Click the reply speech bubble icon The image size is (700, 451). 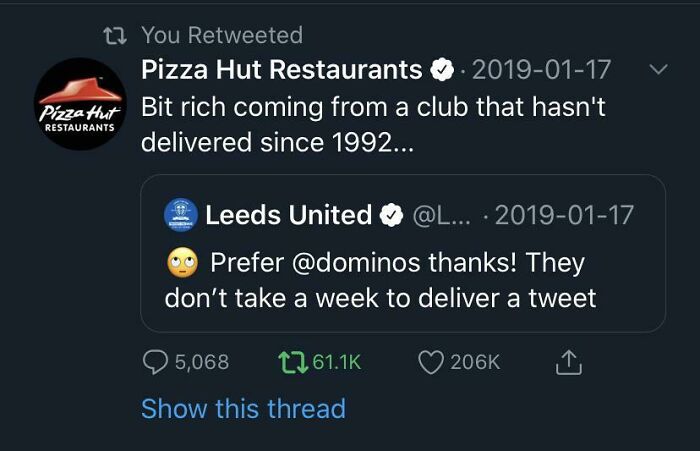point(155,362)
